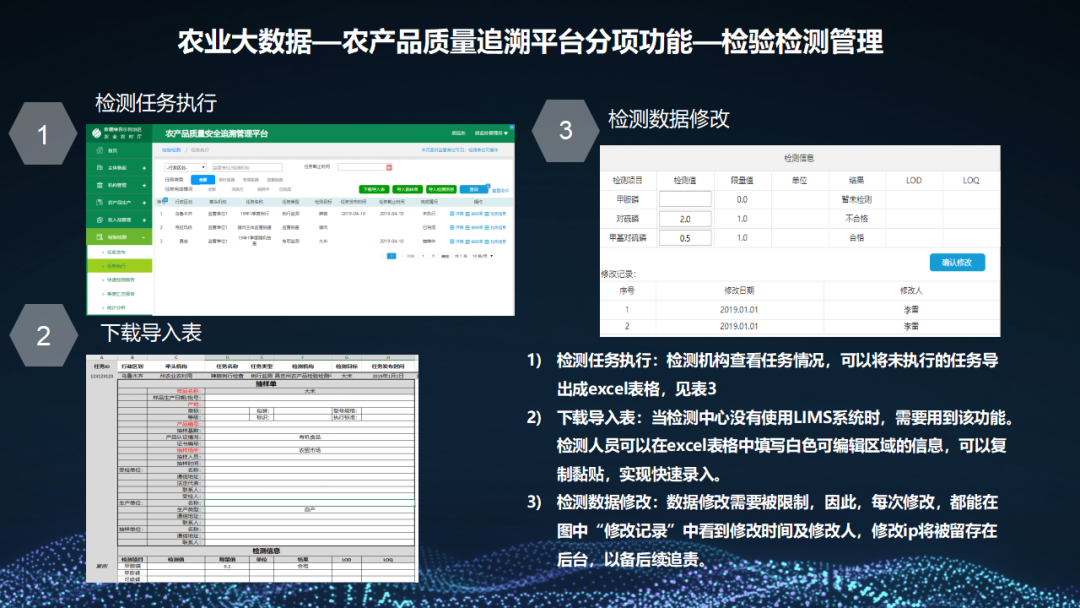Screen dimensions: 1080x608
Task: Click the supervising unit search input
Action: pos(247,167)
